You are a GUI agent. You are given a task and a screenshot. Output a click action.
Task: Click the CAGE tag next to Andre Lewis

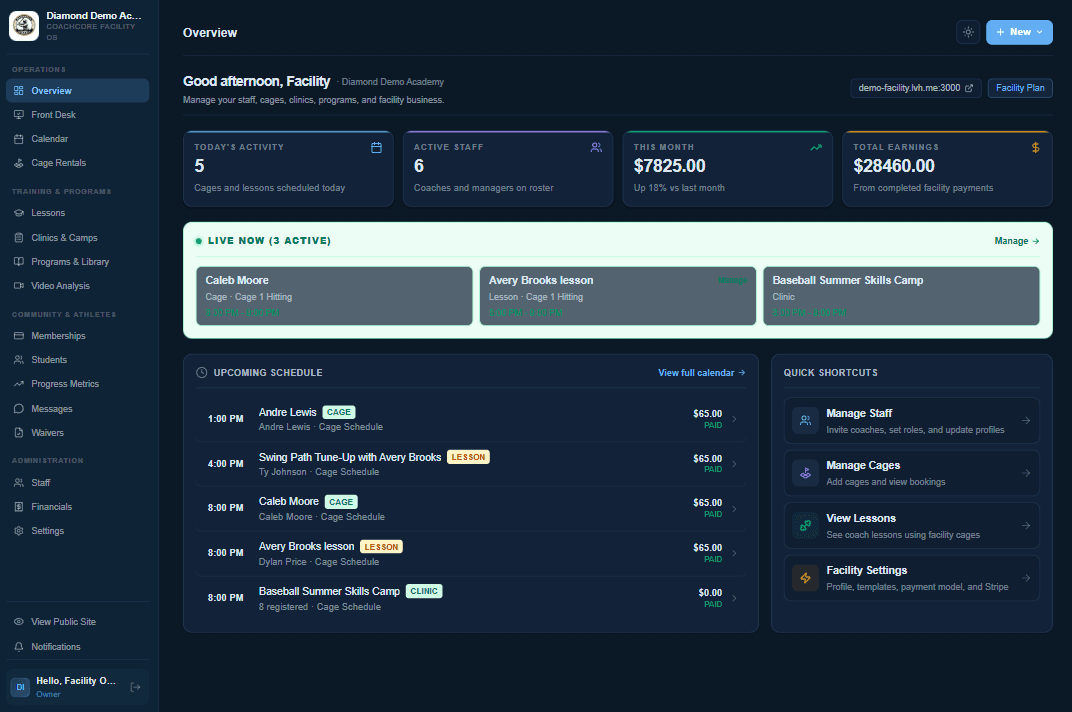[x=338, y=412]
